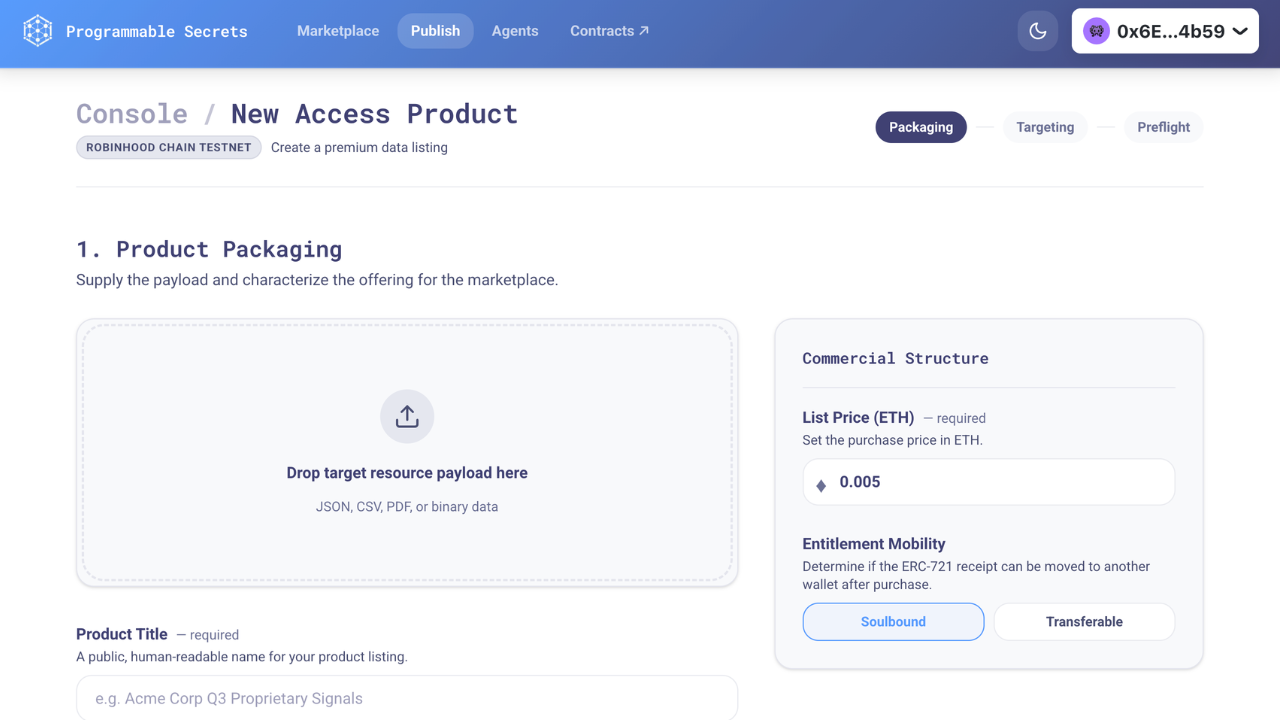
Task: Expand the wallet account dropdown chevron
Action: 1240,31
